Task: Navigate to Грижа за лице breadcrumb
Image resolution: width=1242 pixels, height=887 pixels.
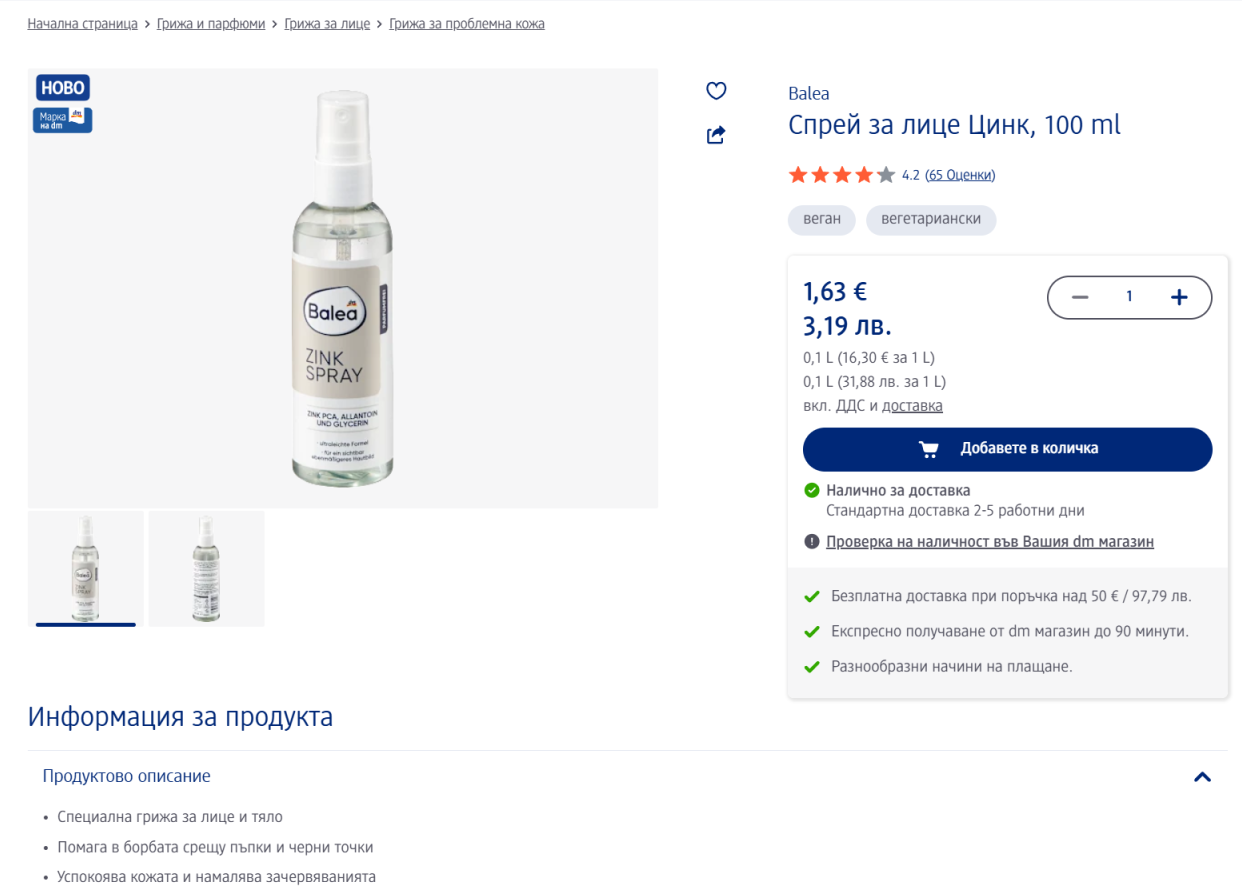Action: tap(327, 24)
